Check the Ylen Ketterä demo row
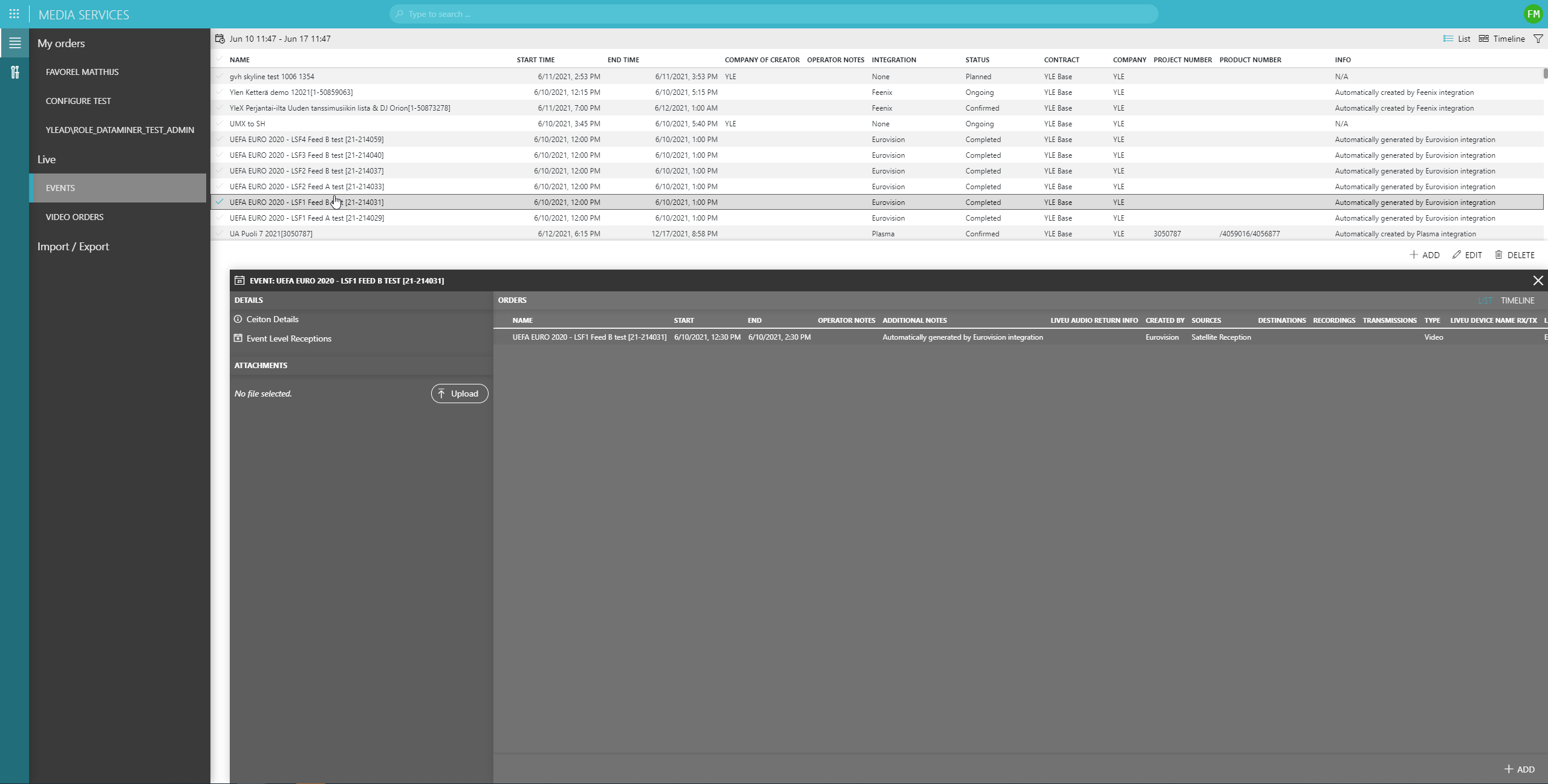 (x=220, y=92)
